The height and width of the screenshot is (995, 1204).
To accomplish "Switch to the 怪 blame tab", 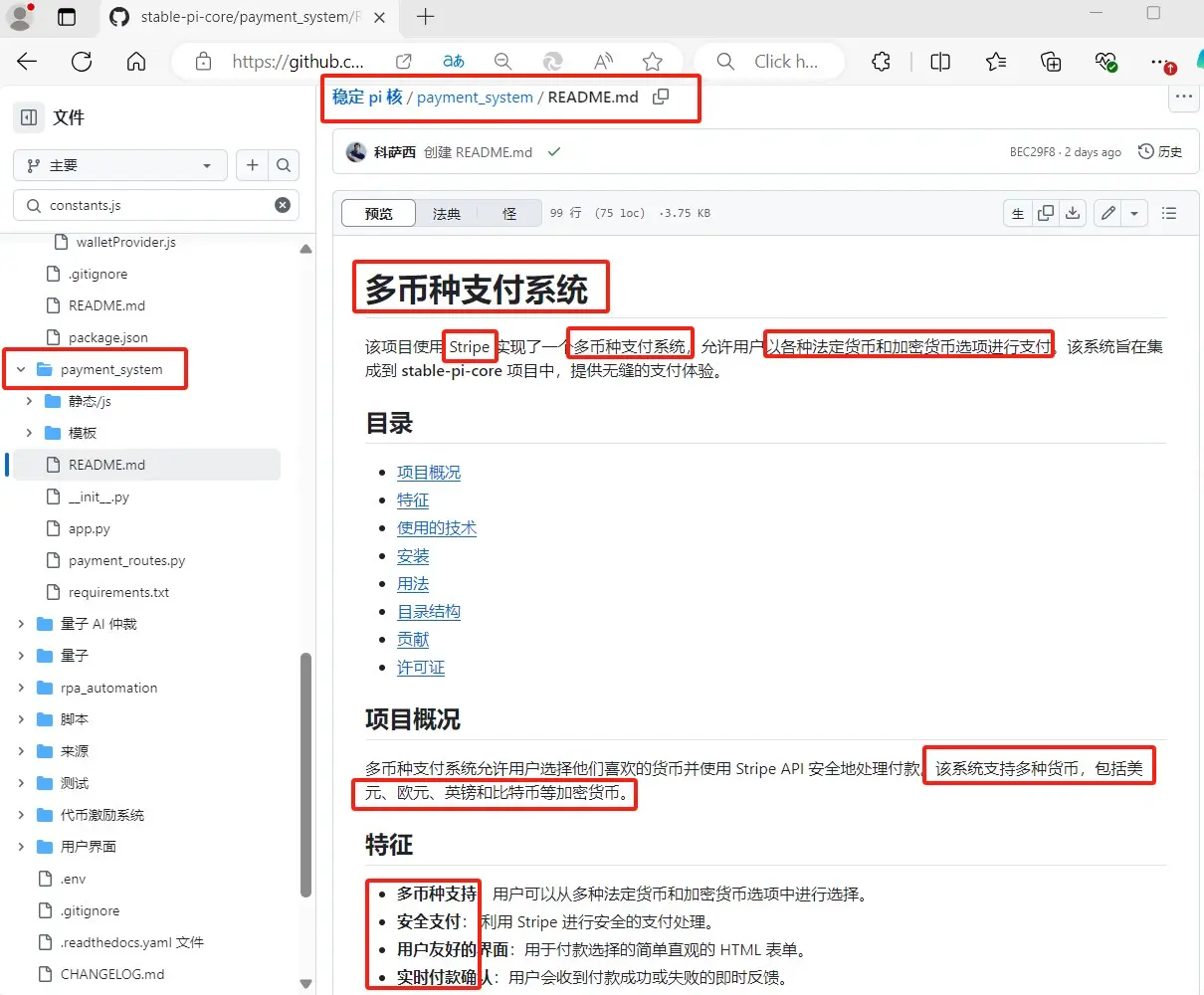I will click(509, 213).
